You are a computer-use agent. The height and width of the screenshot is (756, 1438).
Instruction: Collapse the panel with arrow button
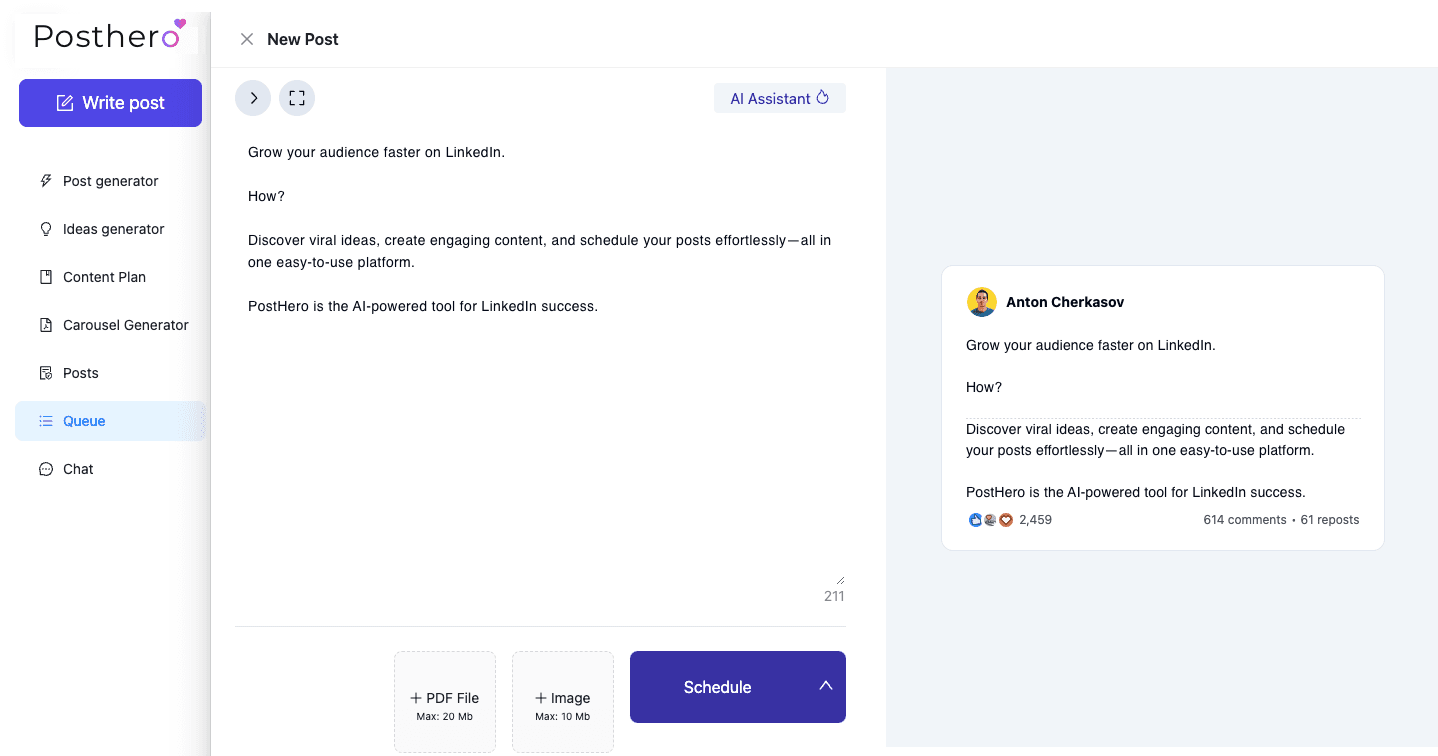[253, 98]
